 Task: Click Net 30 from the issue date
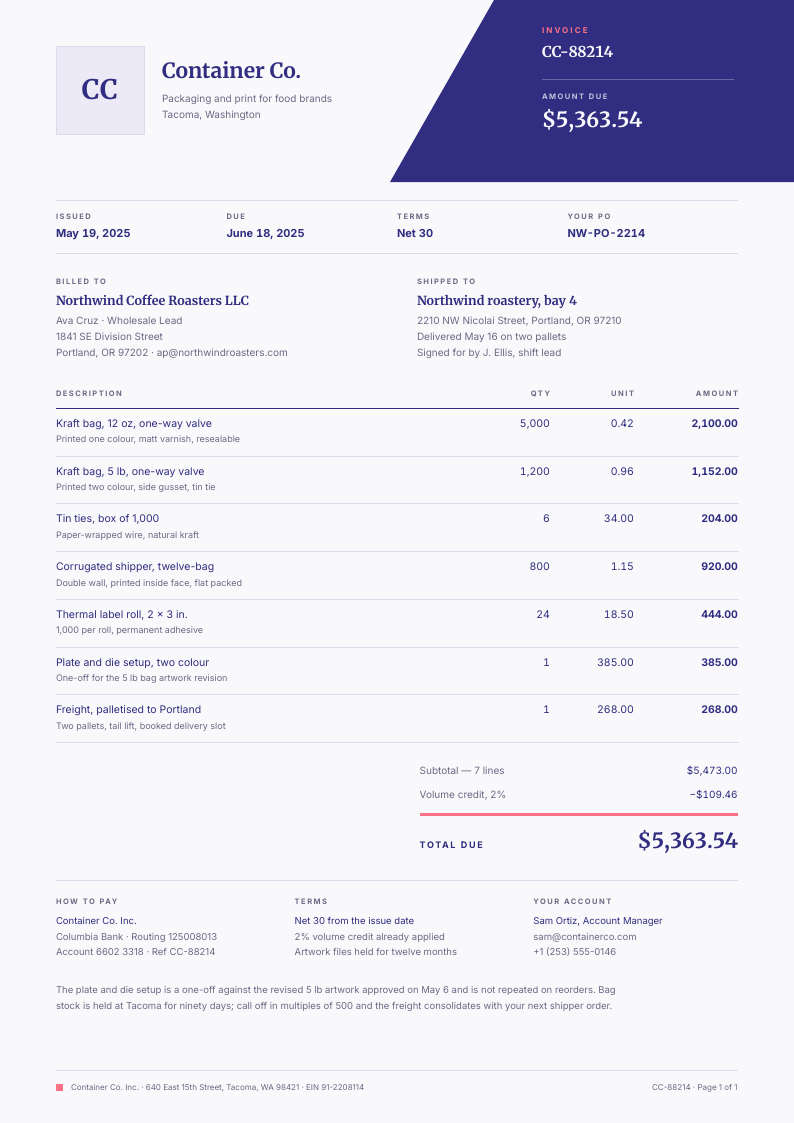point(354,920)
